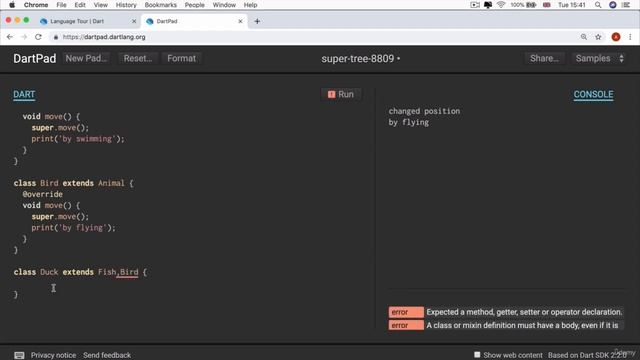Click the zoom magnifier in address bar

[584, 37]
